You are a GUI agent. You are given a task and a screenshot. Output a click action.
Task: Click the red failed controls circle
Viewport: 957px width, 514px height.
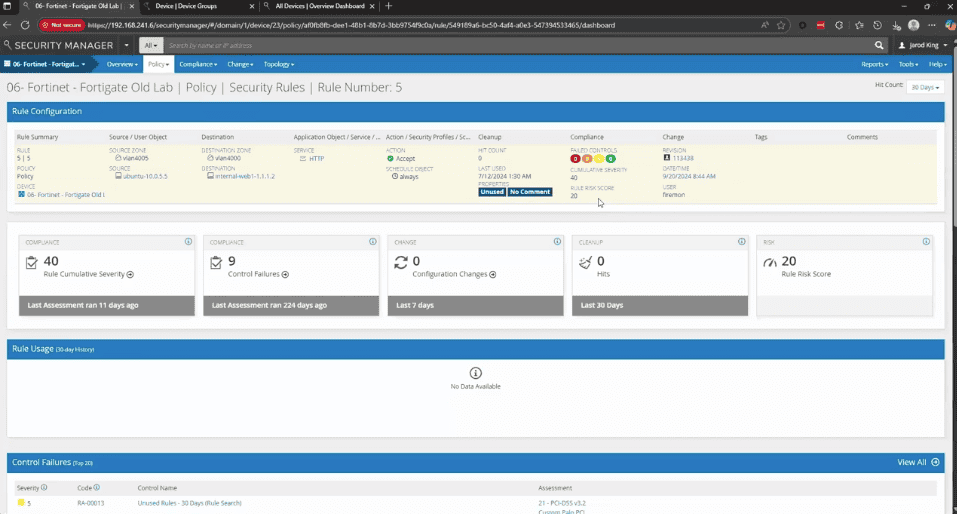coord(575,159)
